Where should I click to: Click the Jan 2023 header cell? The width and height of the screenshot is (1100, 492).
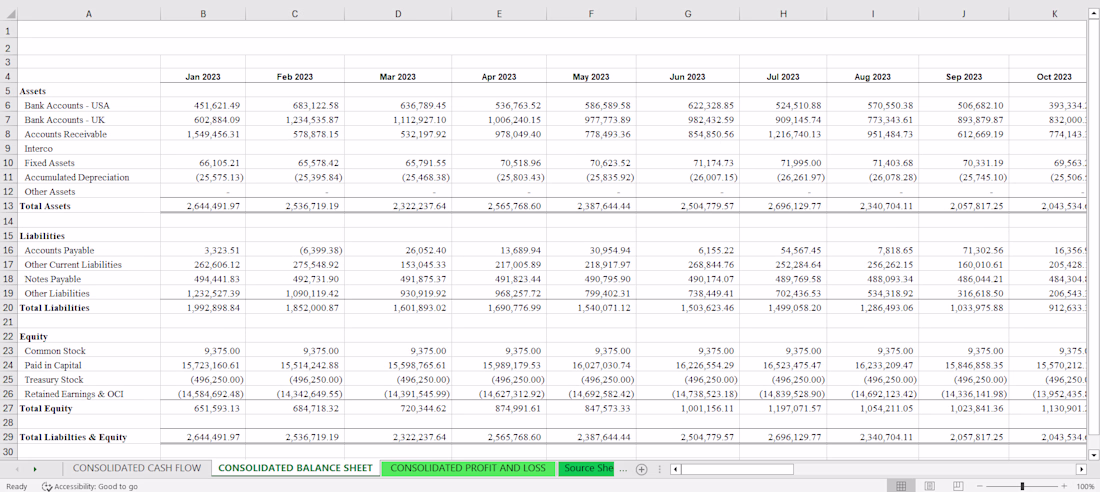[x=203, y=77]
